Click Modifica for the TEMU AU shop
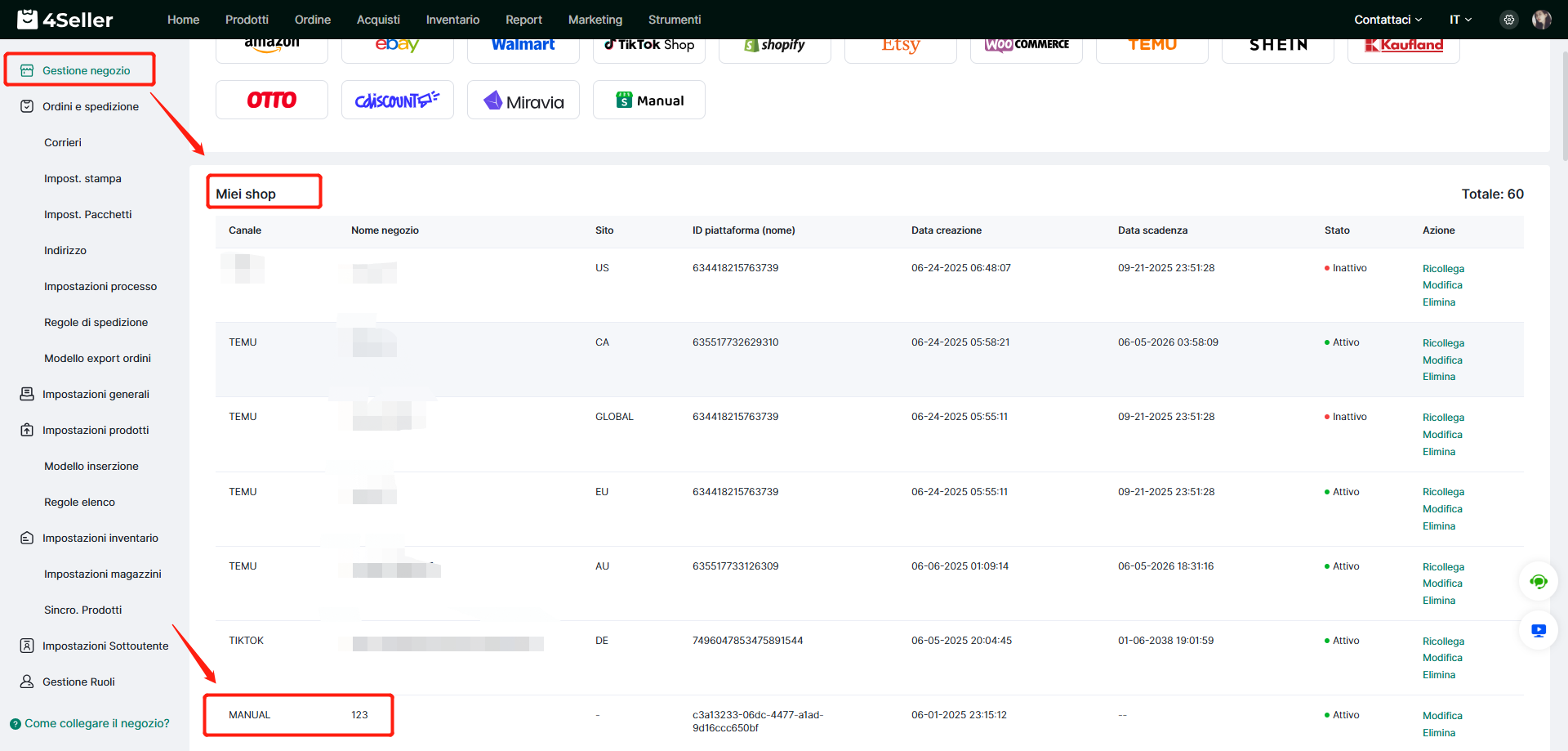 (1442, 583)
